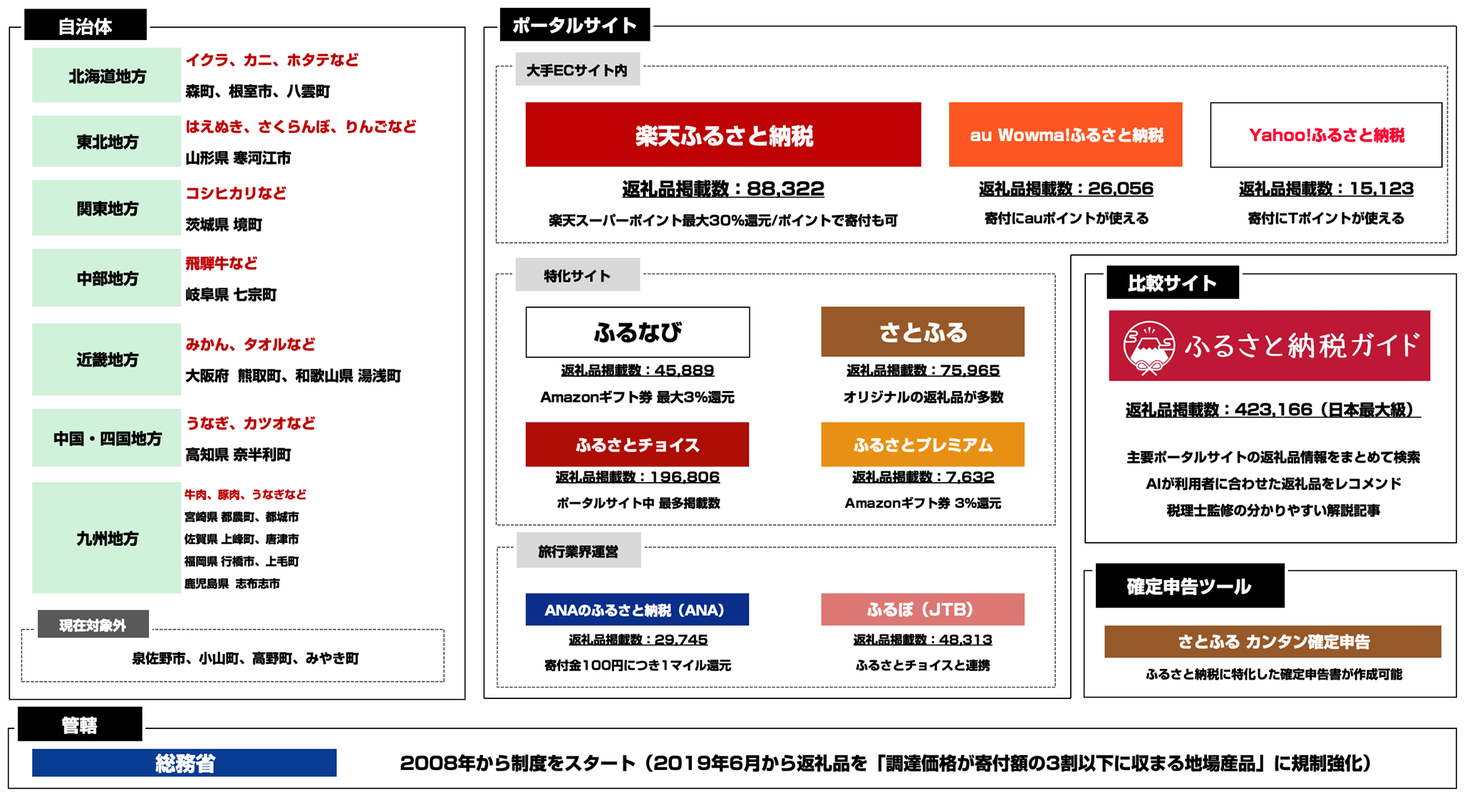Click the 現在対象外 label
Screen dimensions: 1467x800
click(92, 626)
